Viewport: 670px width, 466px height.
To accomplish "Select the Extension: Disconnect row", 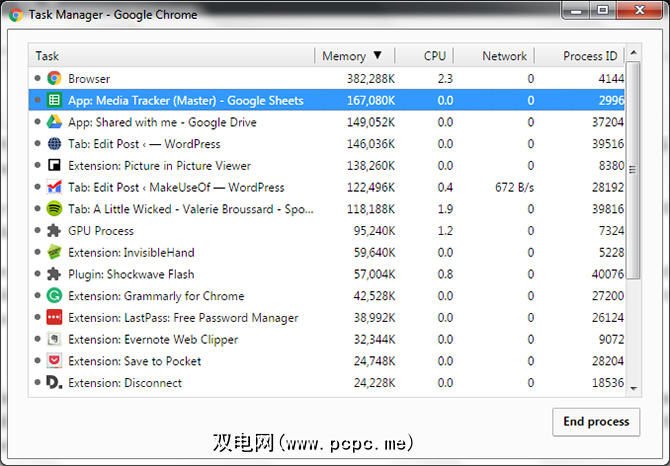I will (327, 383).
